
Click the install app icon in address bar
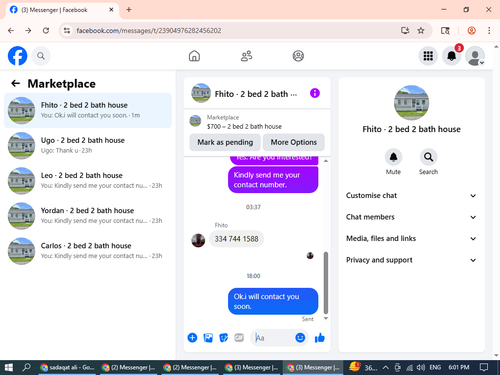point(405,31)
